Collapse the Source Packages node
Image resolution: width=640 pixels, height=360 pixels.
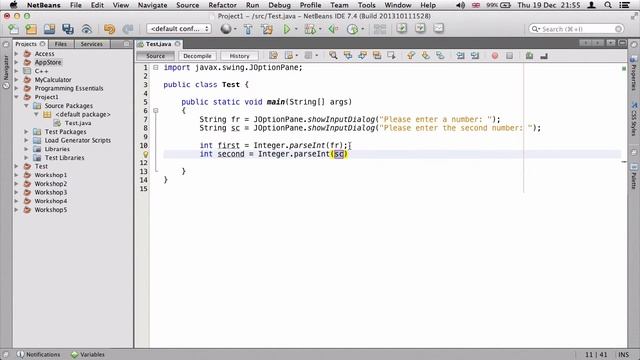point(27,106)
